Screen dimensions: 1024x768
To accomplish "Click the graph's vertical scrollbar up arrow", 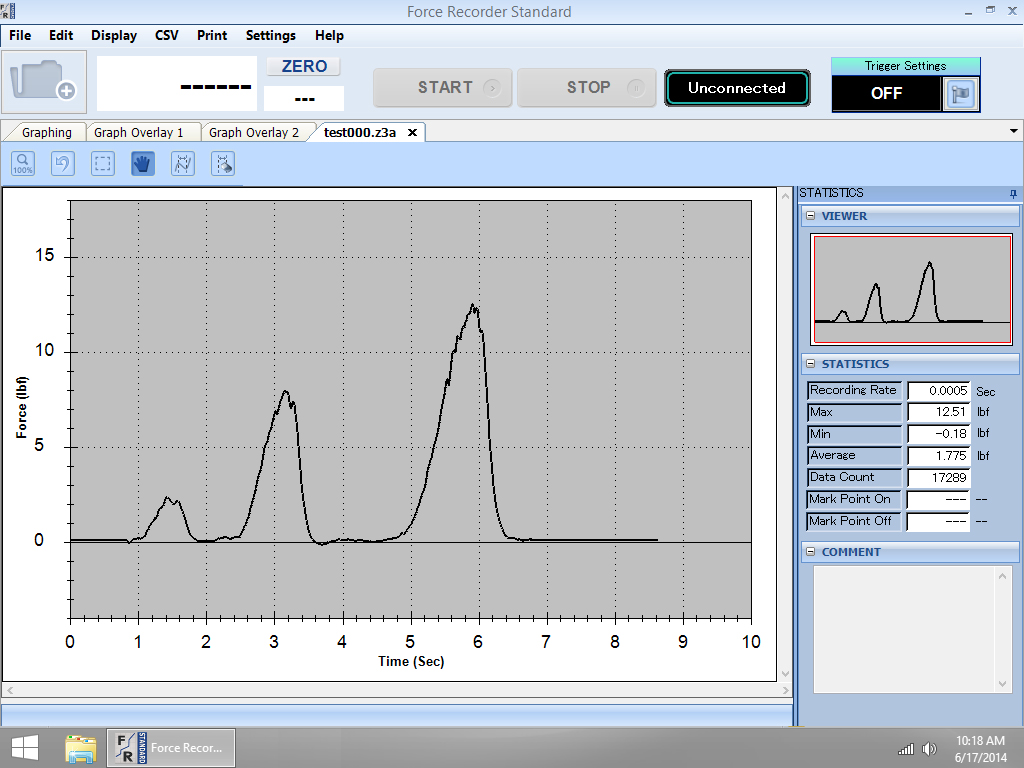I will pos(785,195).
